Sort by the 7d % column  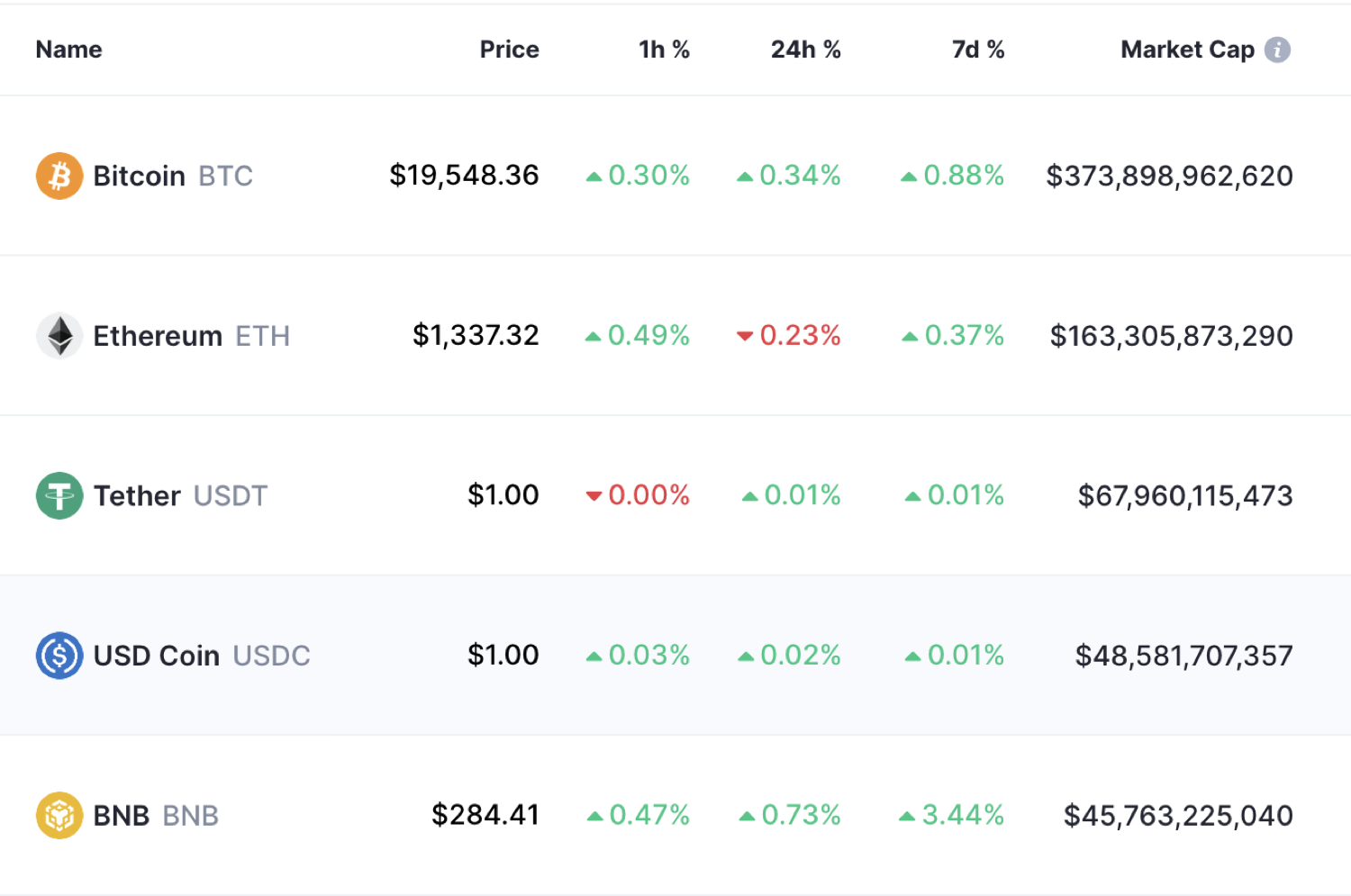978,50
